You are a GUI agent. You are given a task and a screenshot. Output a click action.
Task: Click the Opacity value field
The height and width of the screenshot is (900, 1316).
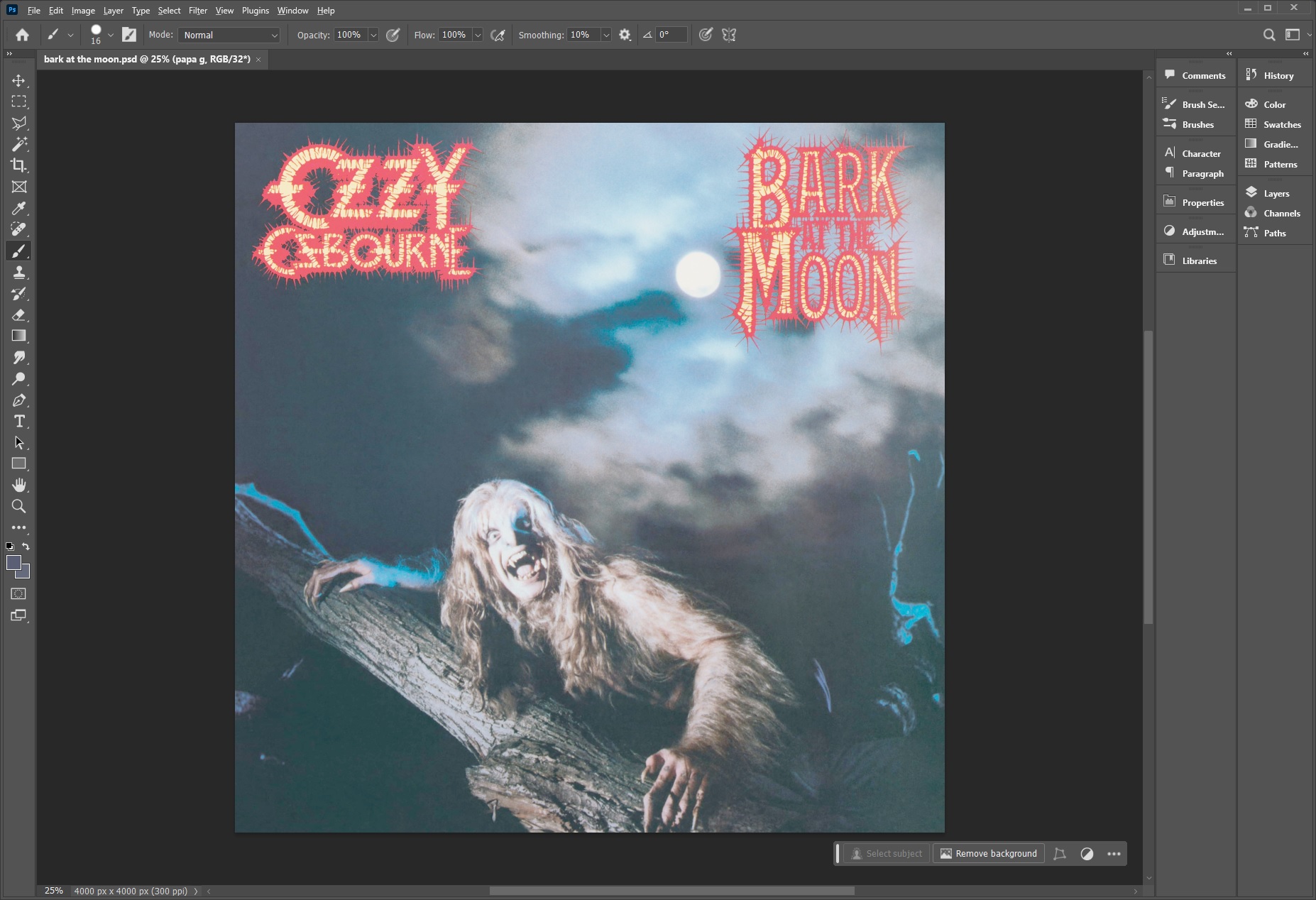click(350, 35)
